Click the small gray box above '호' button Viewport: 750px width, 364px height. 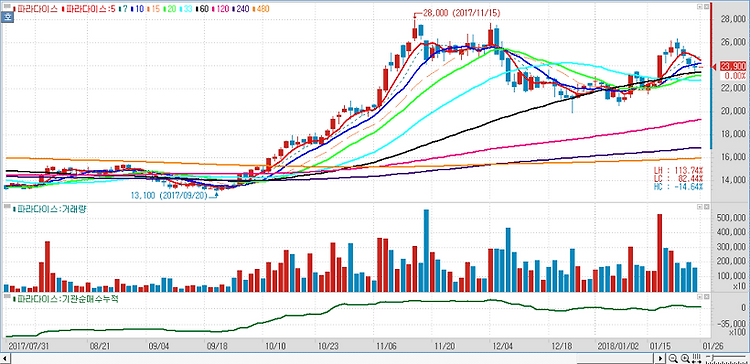click(x=7, y=6)
